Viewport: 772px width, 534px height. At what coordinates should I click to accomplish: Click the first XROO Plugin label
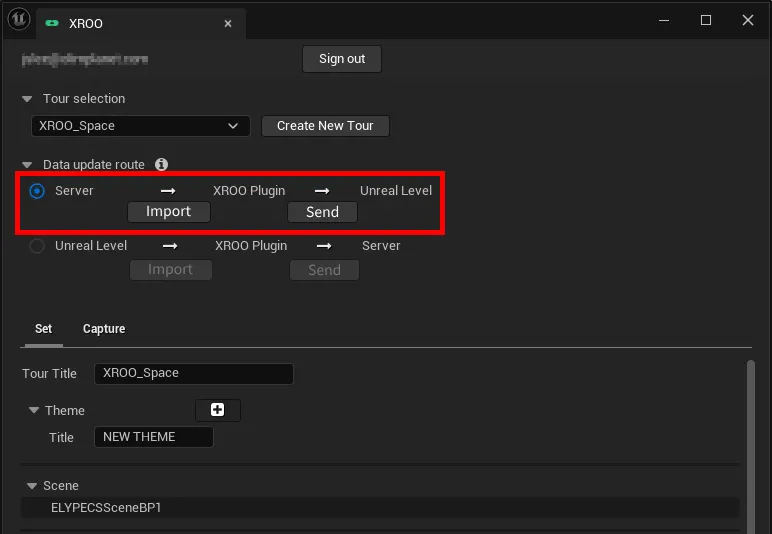(249, 191)
